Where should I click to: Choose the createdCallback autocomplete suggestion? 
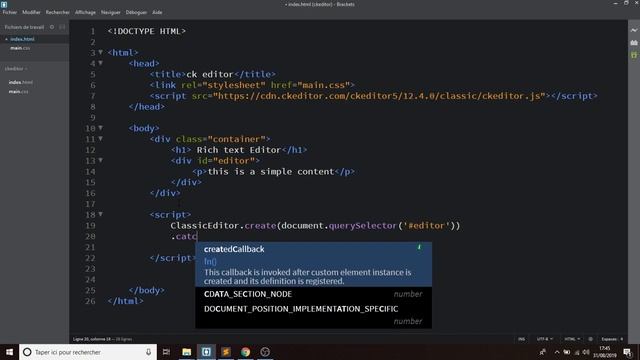coord(313,264)
